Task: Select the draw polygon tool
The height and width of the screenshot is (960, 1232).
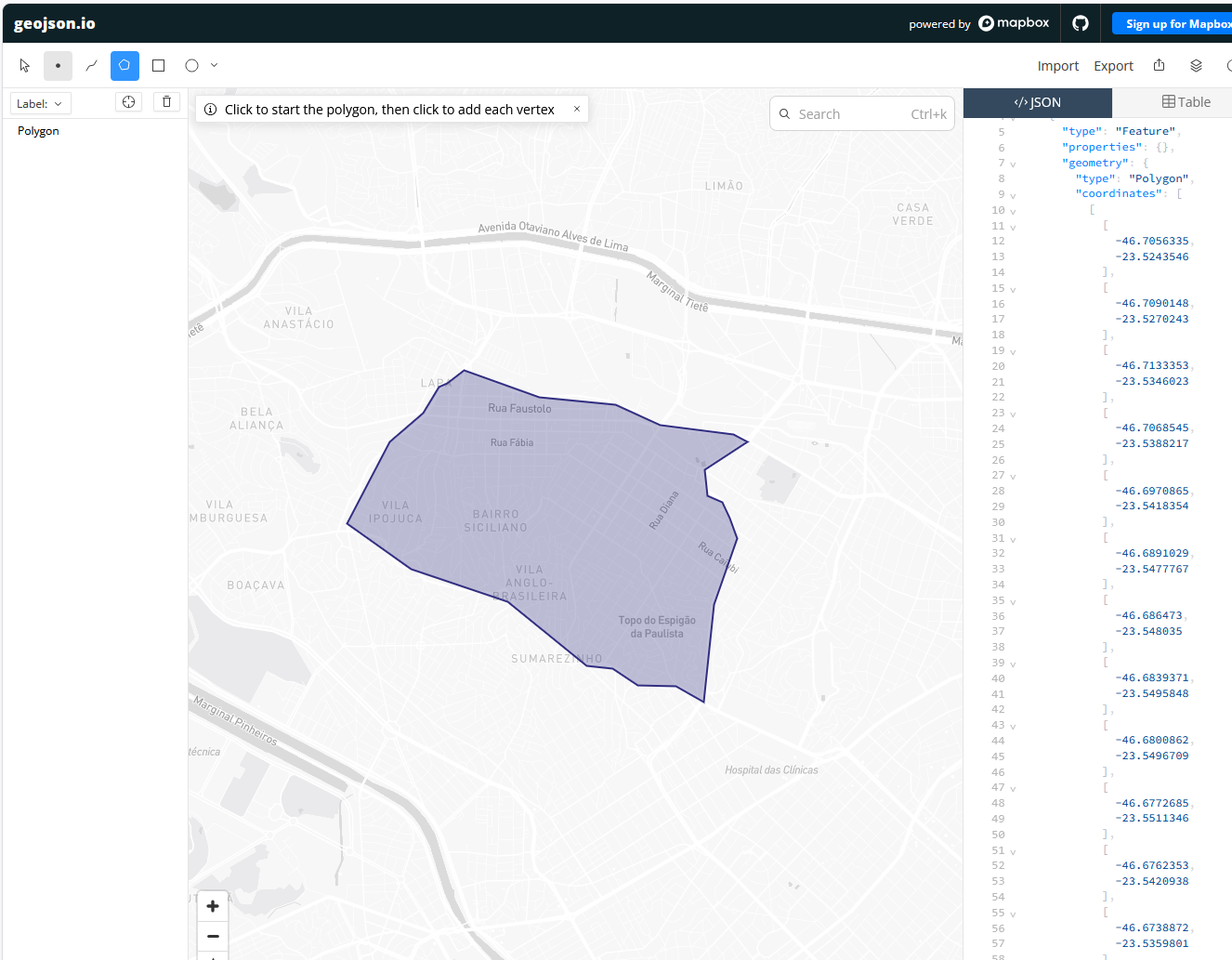Action: click(x=125, y=66)
